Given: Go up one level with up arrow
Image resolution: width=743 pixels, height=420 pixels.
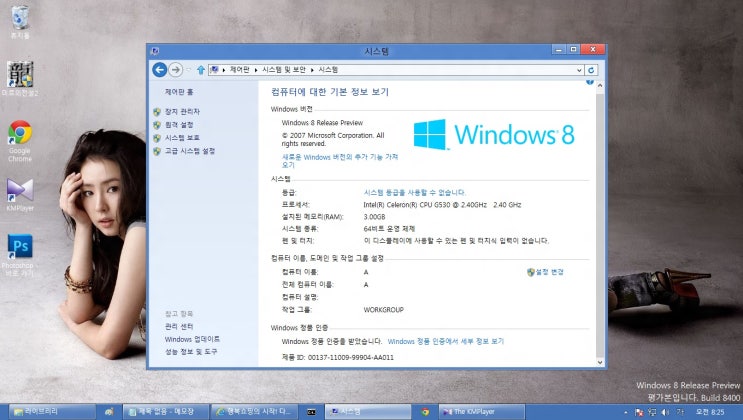Looking at the screenshot, I should 200,70.
